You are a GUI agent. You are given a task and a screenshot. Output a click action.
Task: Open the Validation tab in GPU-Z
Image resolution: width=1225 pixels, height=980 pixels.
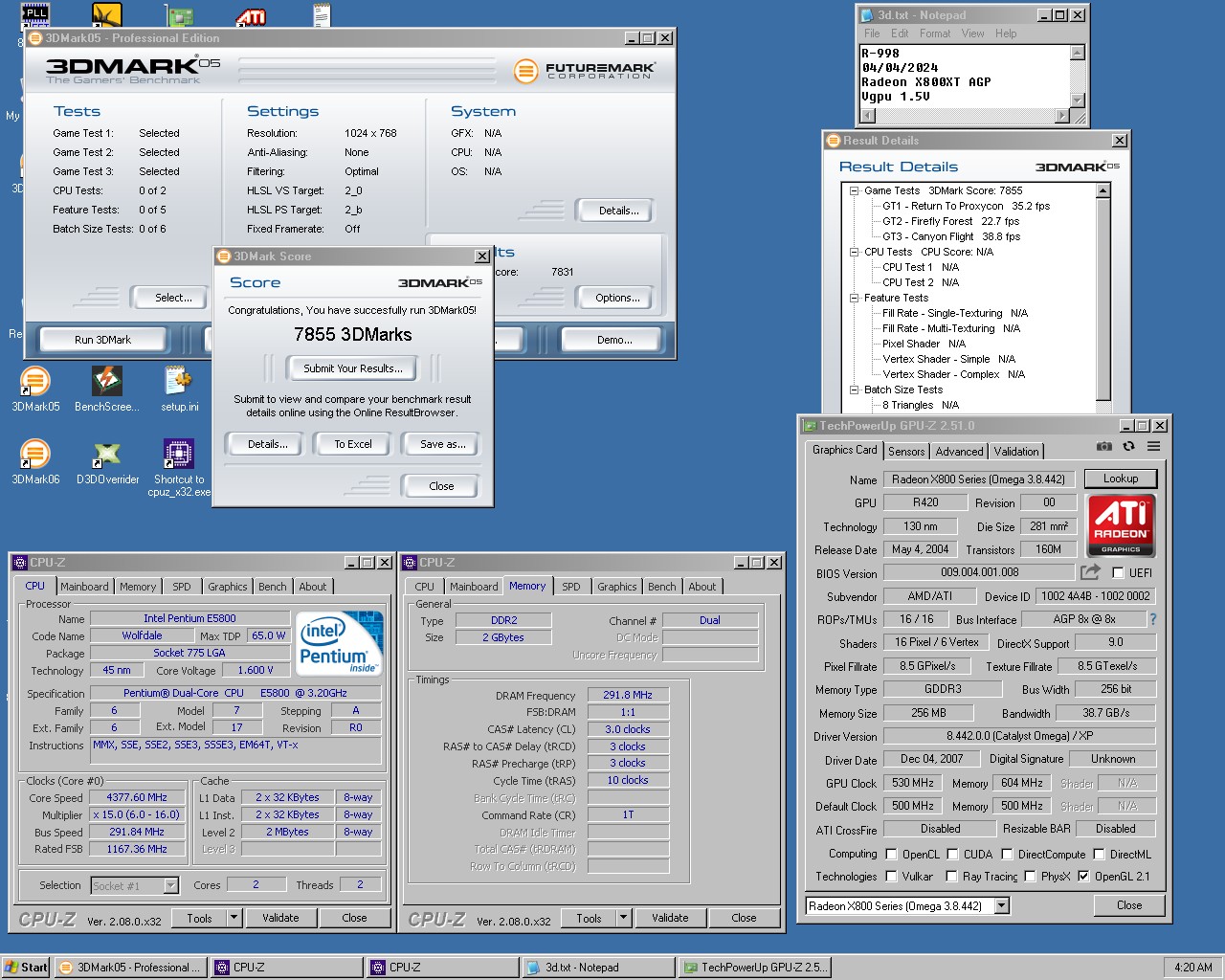point(1016,452)
